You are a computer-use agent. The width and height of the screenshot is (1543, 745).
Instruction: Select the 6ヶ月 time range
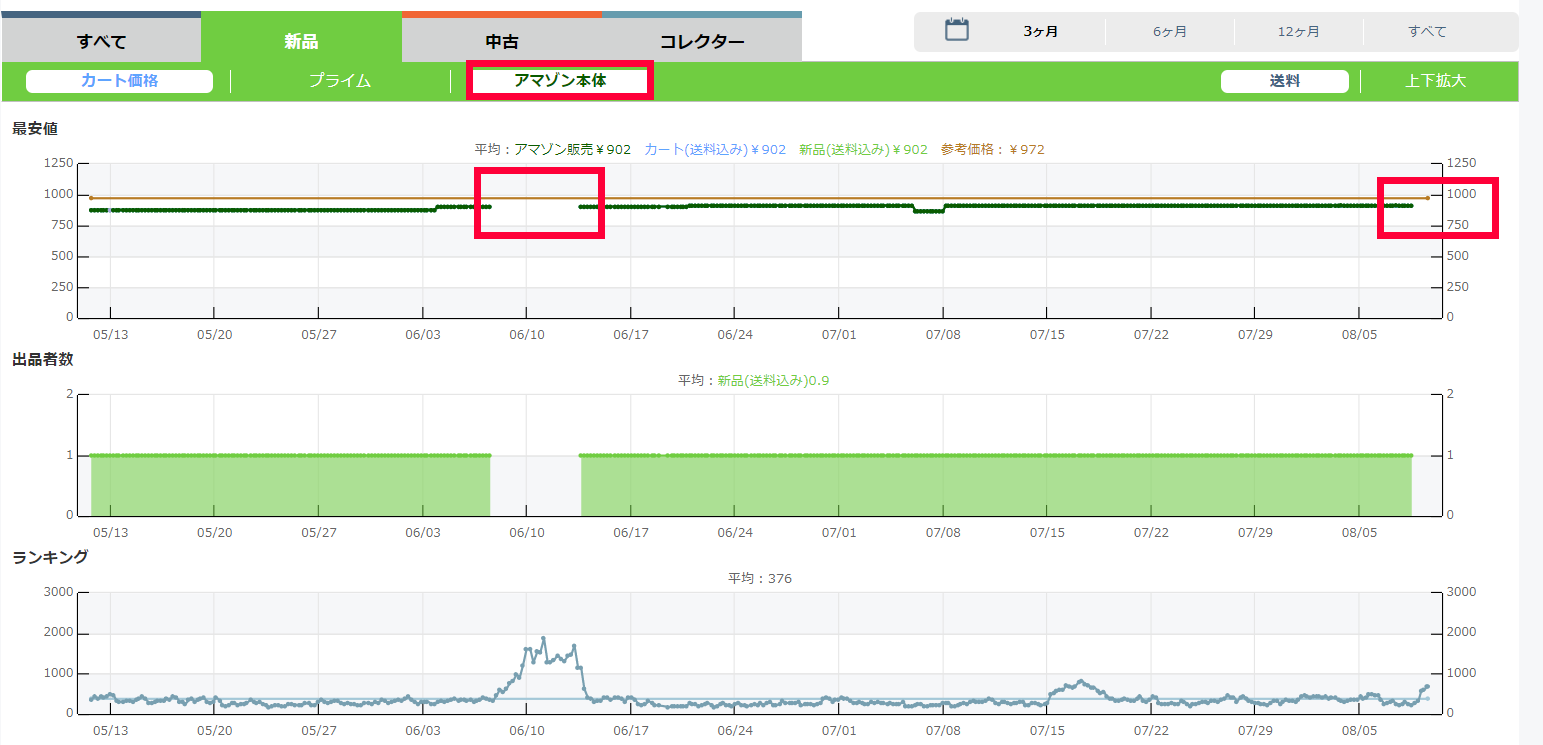[1169, 32]
